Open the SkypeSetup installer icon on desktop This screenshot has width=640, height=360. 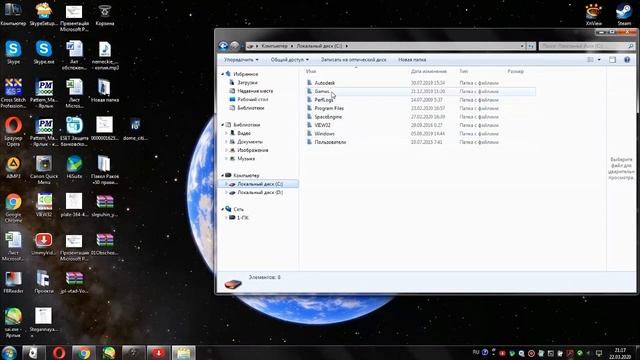[44, 14]
